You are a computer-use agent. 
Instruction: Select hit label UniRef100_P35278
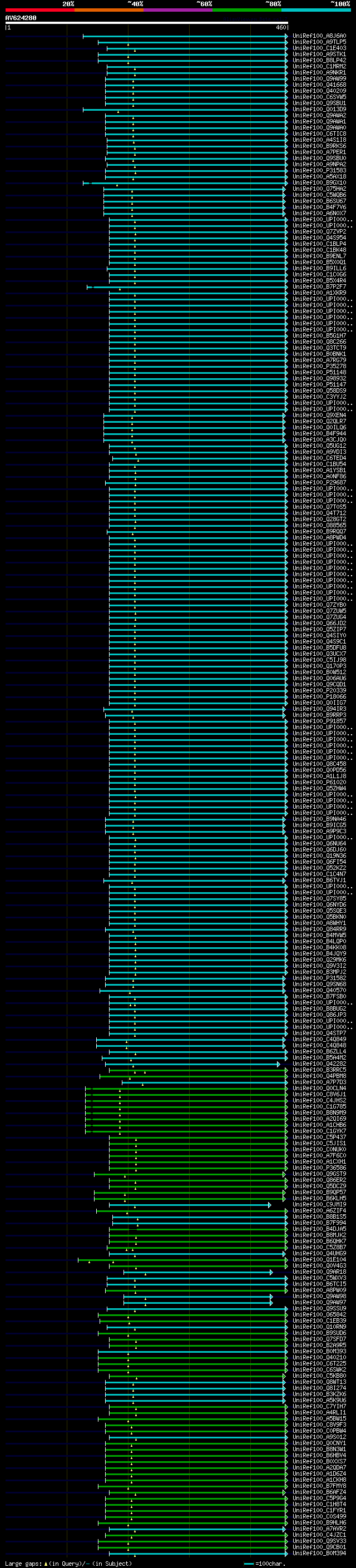[x=319, y=367]
